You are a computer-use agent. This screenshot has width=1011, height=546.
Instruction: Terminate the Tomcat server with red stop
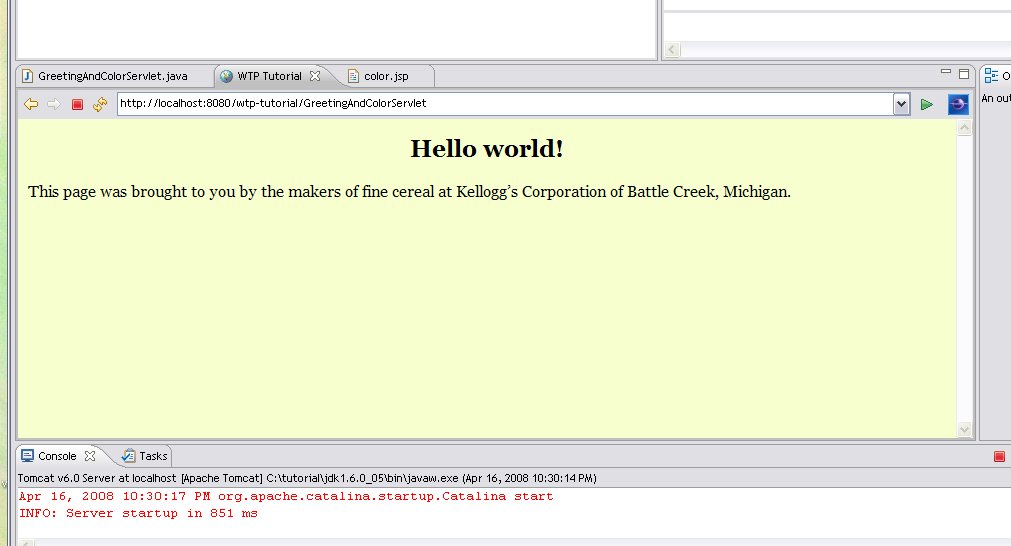pyautogui.click(x=999, y=456)
